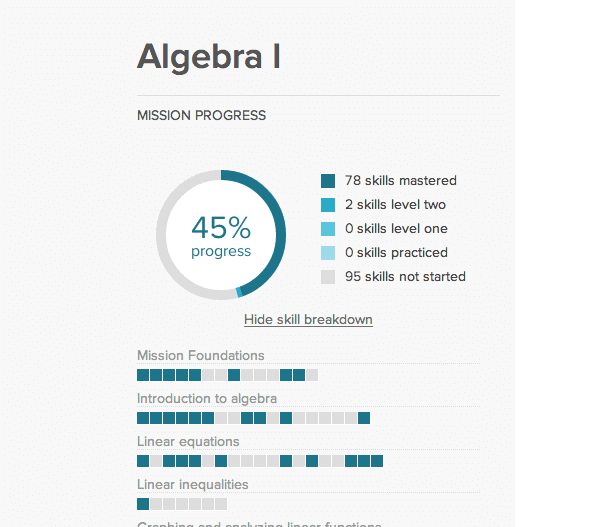Screen dimensions: 613x527
Task: Click the Hide skill breakdown link
Action: pyautogui.click(x=308, y=320)
